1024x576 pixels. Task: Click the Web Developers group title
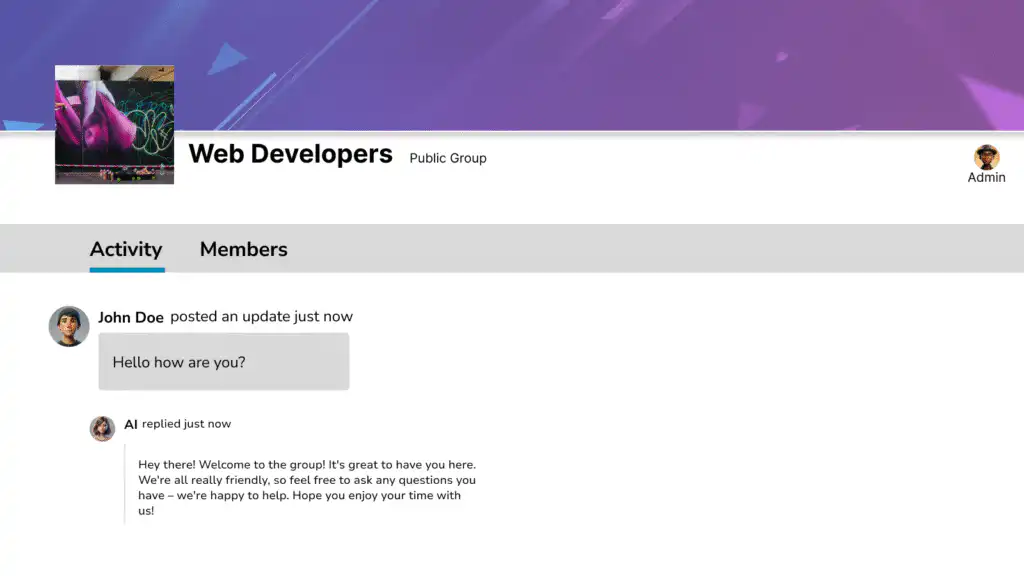[290, 154]
